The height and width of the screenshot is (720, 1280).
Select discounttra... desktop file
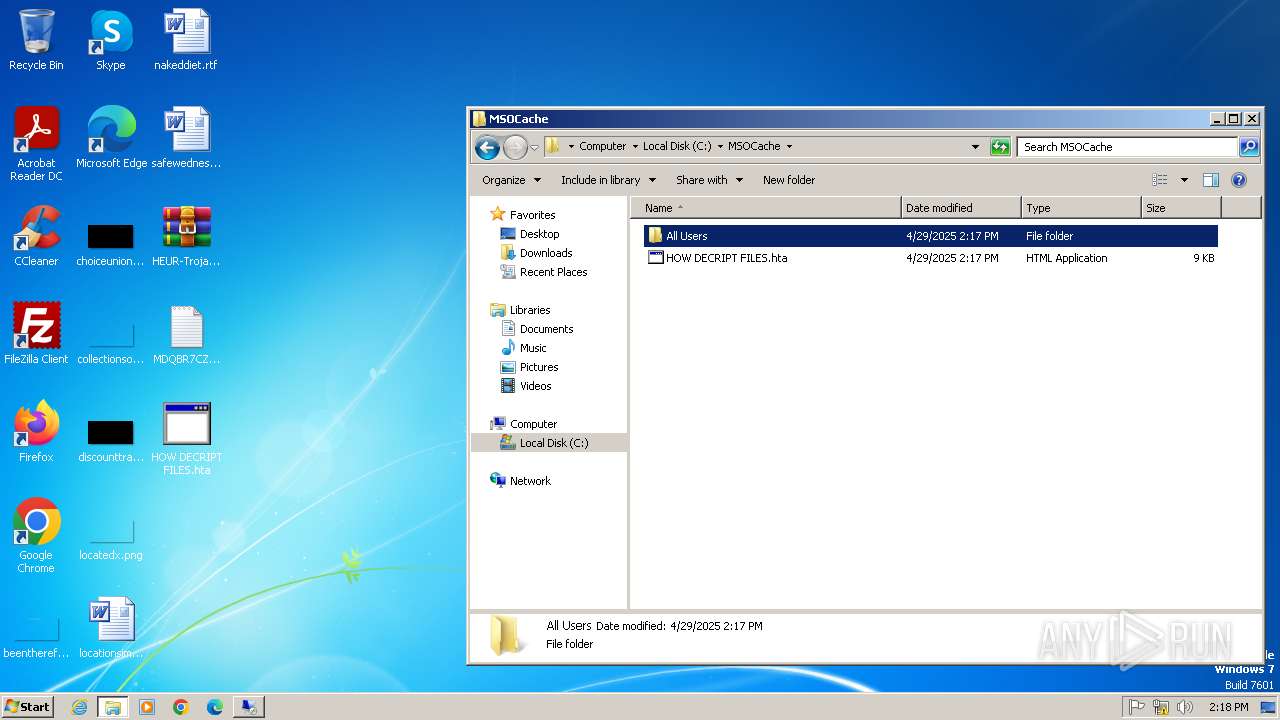click(110, 440)
